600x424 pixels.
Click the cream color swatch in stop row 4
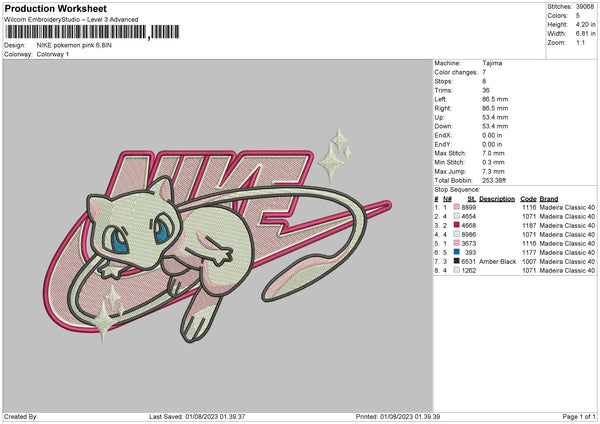pos(457,234)
